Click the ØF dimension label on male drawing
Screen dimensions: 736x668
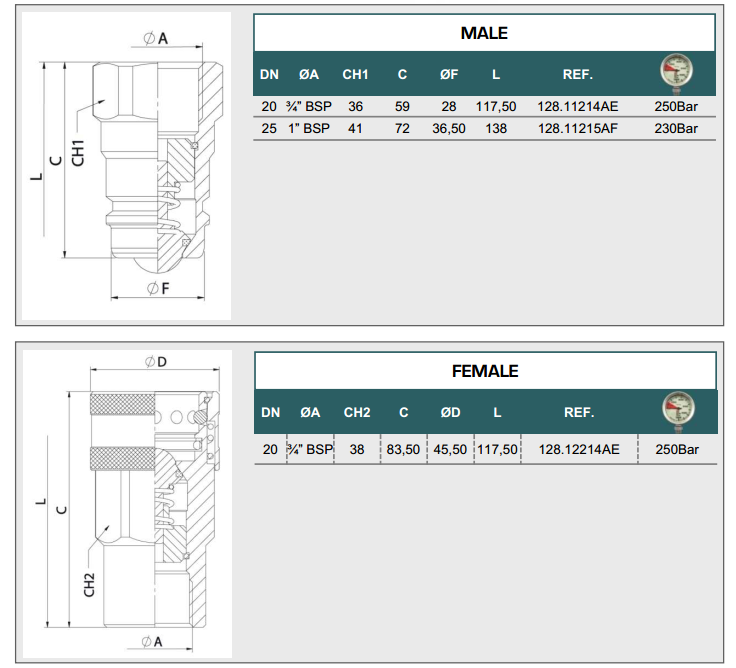156,288
